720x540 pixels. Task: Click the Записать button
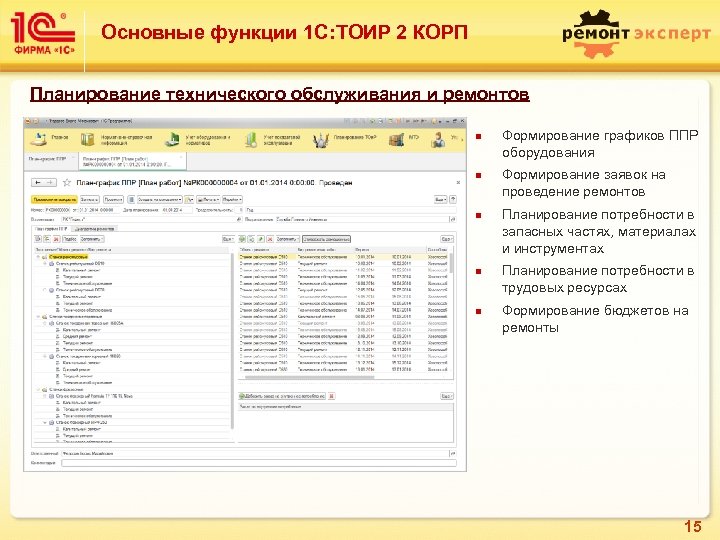(90, 200)
